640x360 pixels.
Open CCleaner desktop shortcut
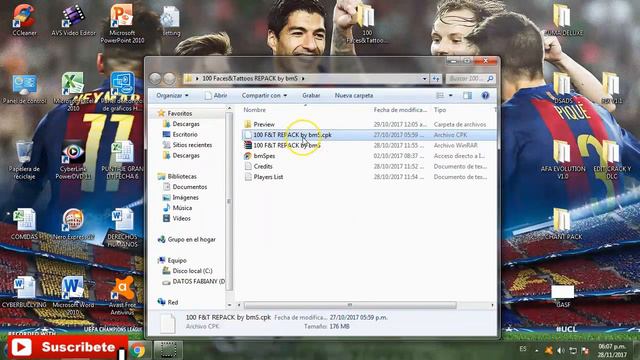[x=24, y=19]
